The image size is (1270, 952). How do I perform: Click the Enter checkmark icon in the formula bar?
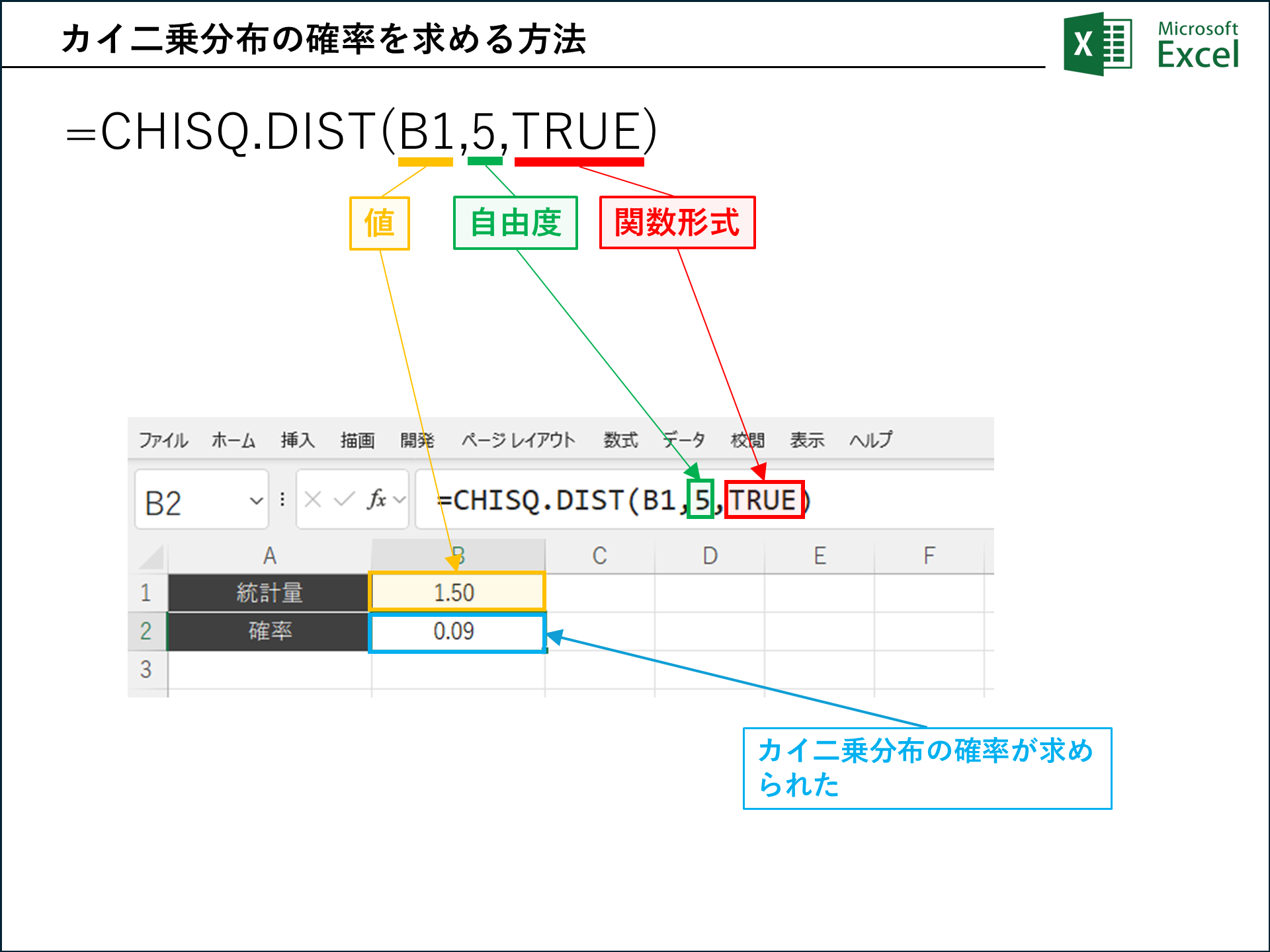(345, 500)
